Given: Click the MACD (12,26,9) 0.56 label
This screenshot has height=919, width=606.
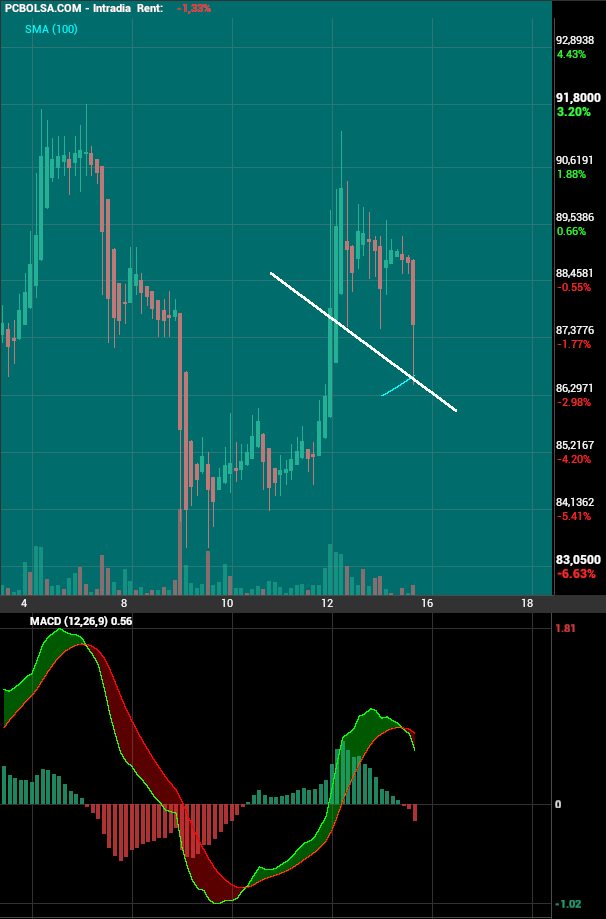Looking at the screenshot, I should pyautogui.click(x=81, y=621).
